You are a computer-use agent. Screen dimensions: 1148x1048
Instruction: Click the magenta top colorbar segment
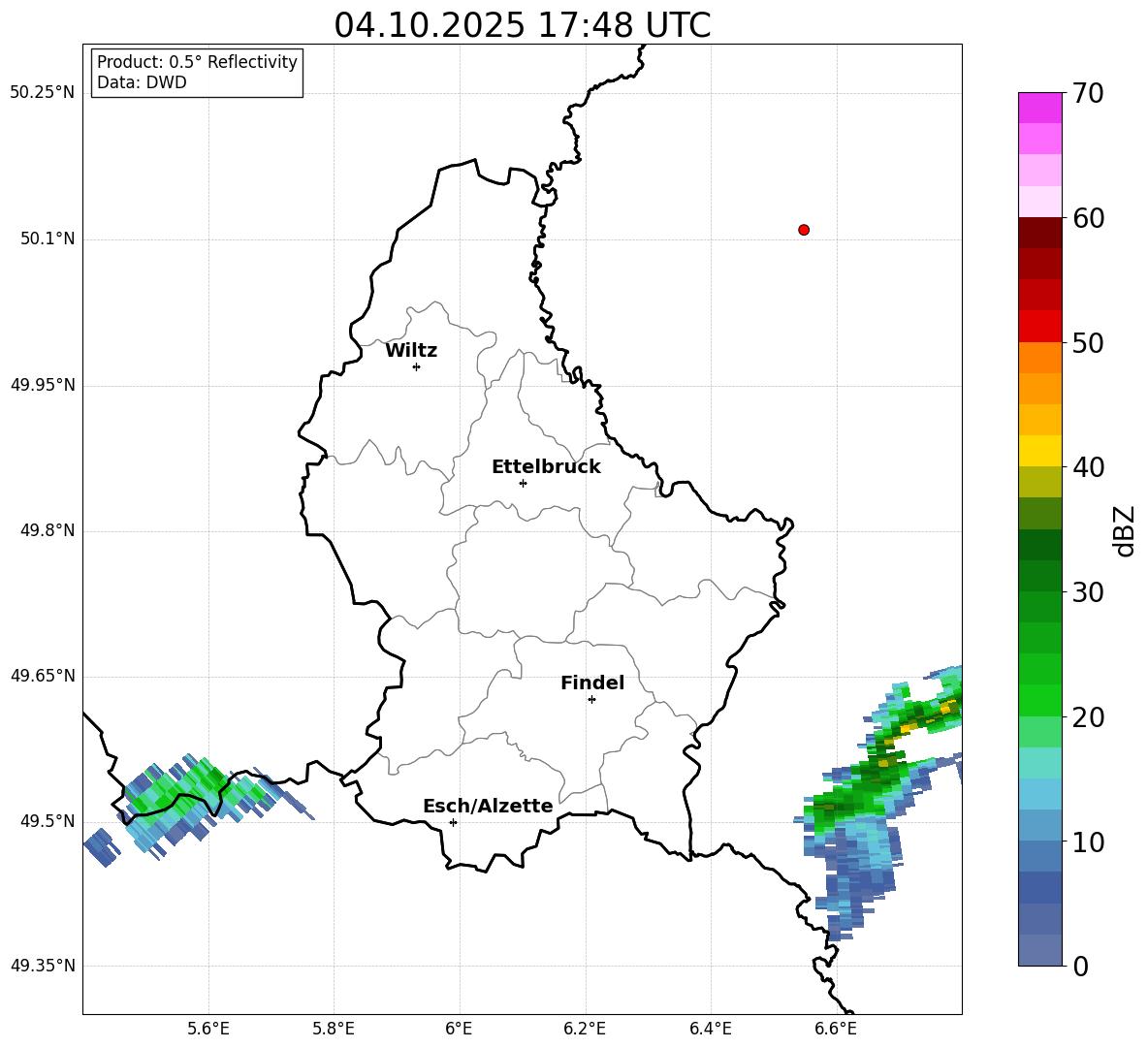[1039, 108]
